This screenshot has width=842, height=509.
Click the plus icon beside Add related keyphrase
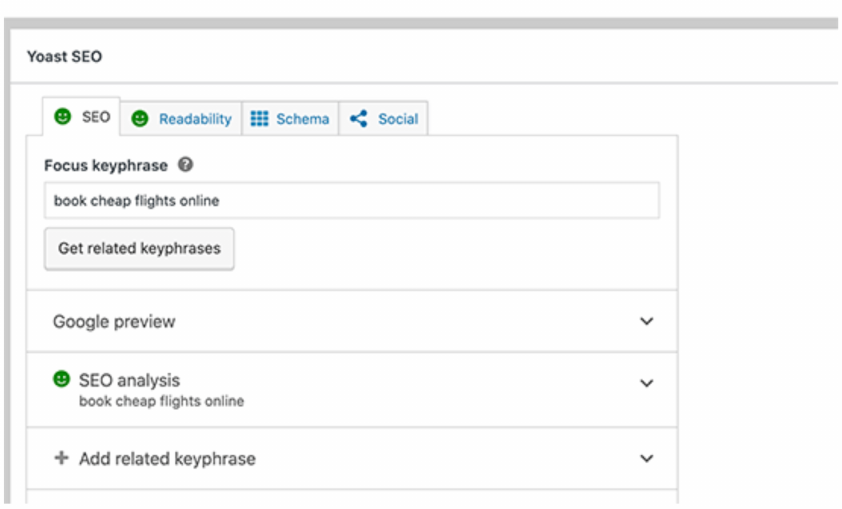61,458
